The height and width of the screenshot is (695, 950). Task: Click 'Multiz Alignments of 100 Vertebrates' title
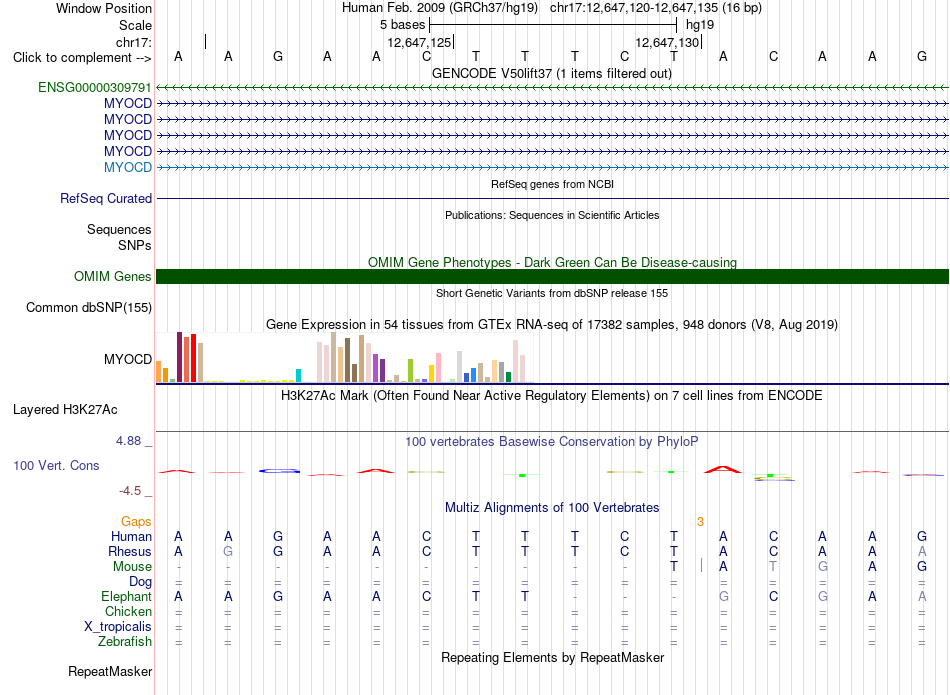[552, 507]
